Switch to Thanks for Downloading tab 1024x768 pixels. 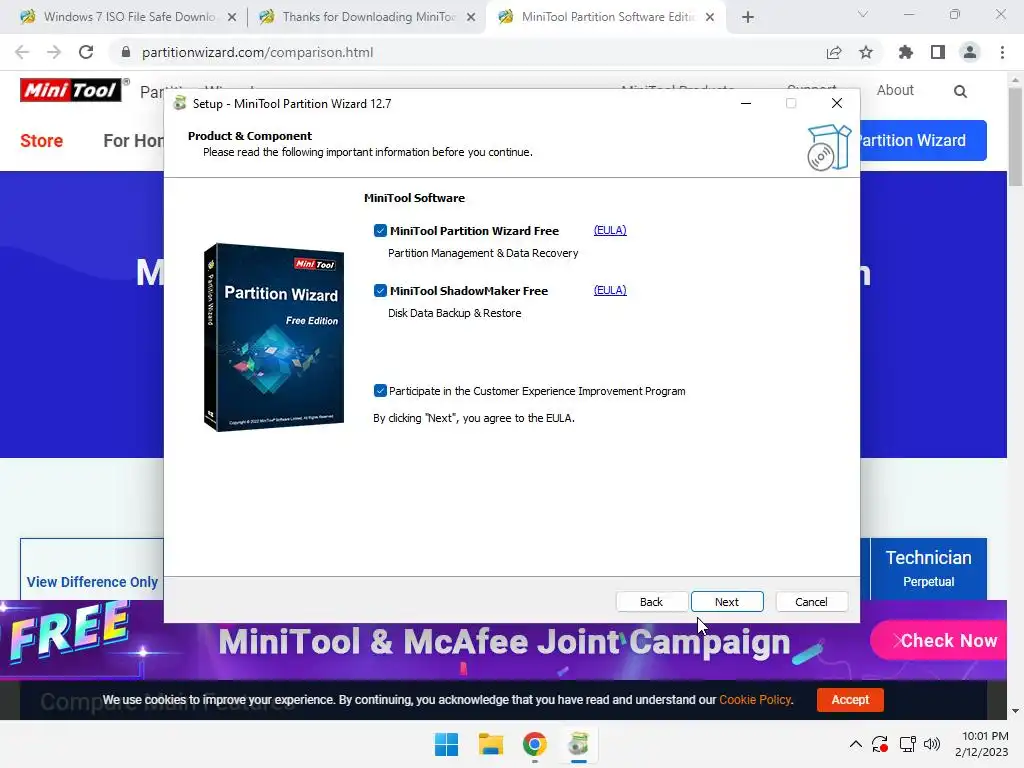click(357, 17)
